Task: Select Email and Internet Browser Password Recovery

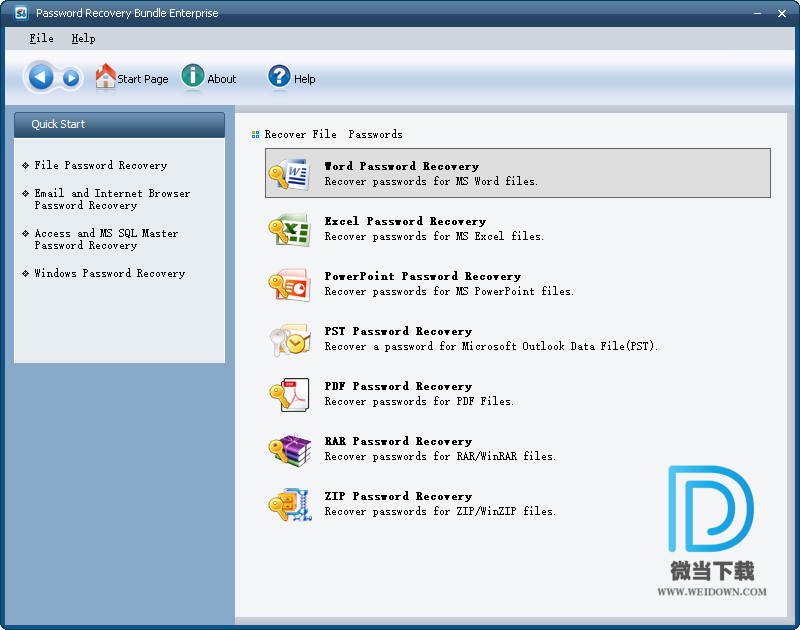Action: click(112, 199)
